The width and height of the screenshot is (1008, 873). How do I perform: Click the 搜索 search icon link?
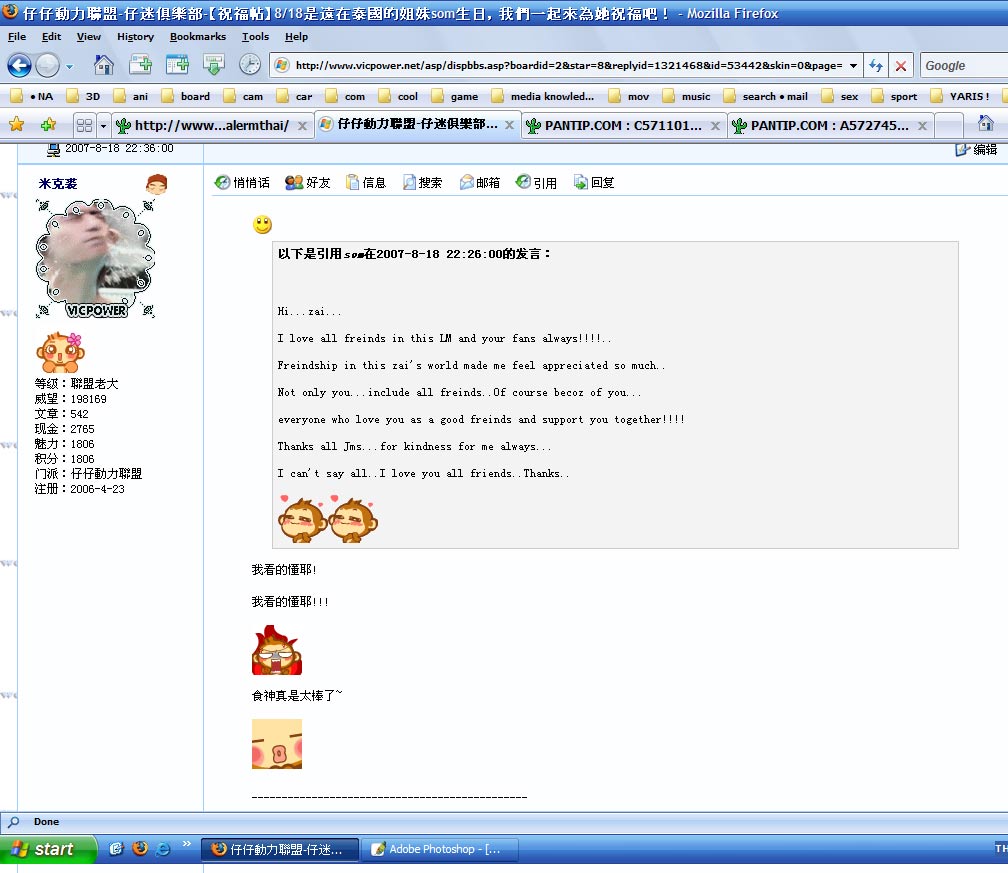click(x=422, y=183)
